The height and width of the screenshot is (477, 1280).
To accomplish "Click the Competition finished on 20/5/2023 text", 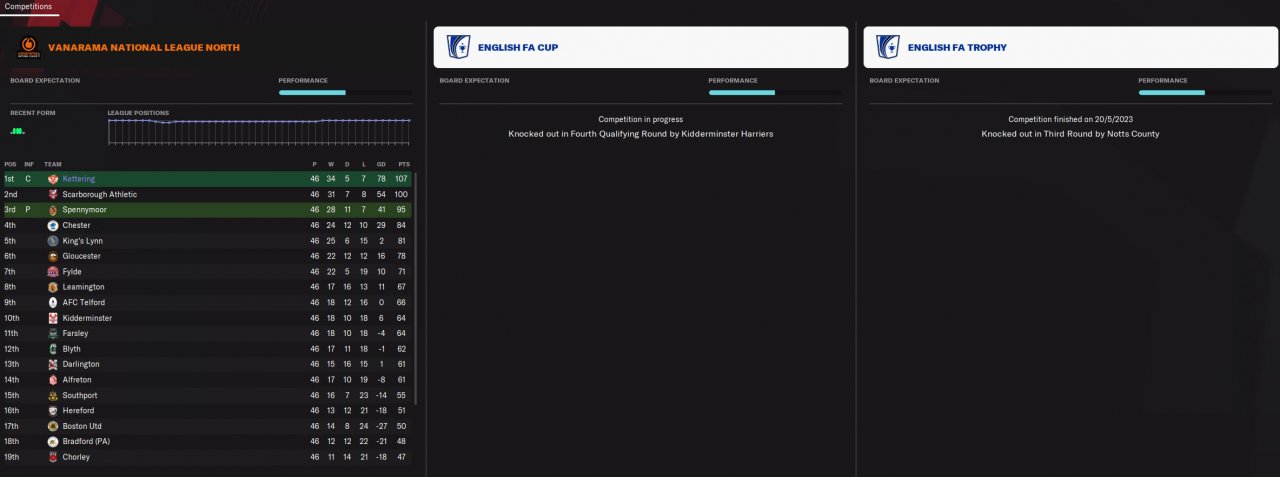I will tap(1071, 119).
